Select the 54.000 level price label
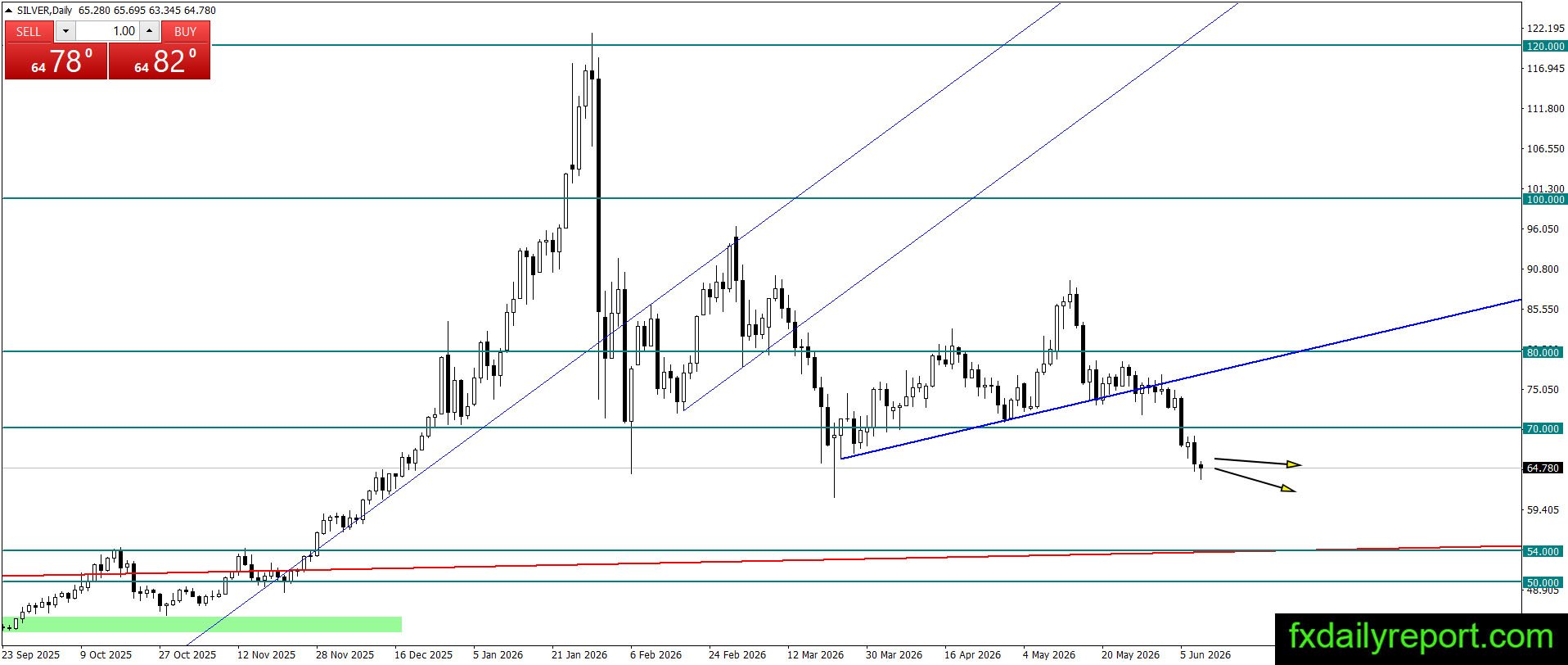The width and height of the screenshot is (1568, 665). [x=1544, y=551]
